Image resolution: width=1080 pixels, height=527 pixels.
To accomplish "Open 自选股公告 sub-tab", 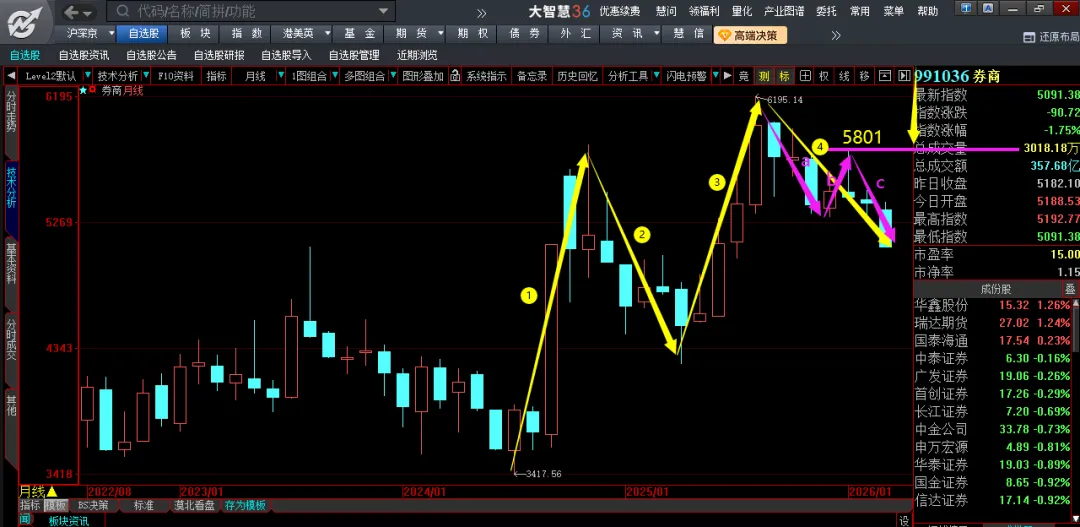I will 152,56.
